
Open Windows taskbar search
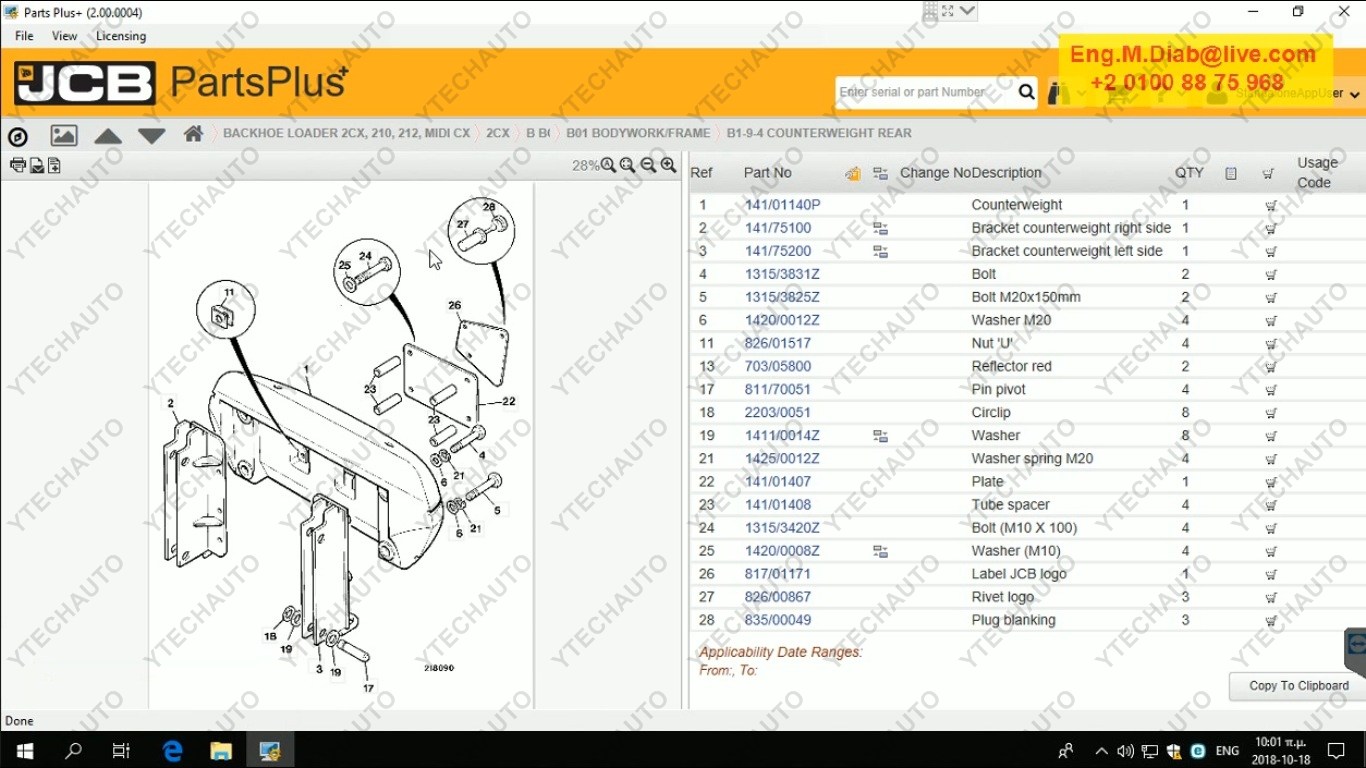pyautogui.click(x=73, y=750)
